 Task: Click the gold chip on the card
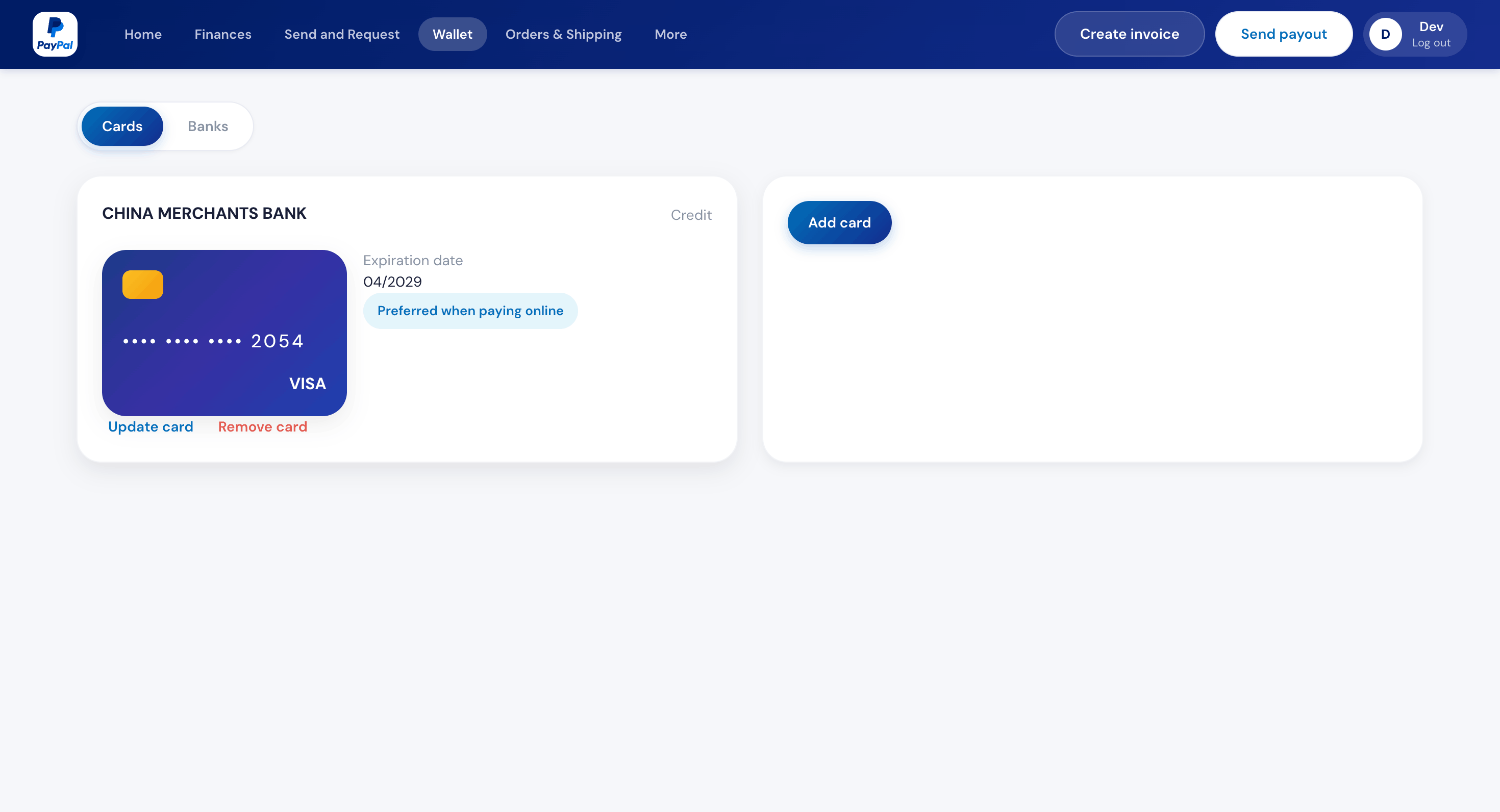[x=143, y=285]
